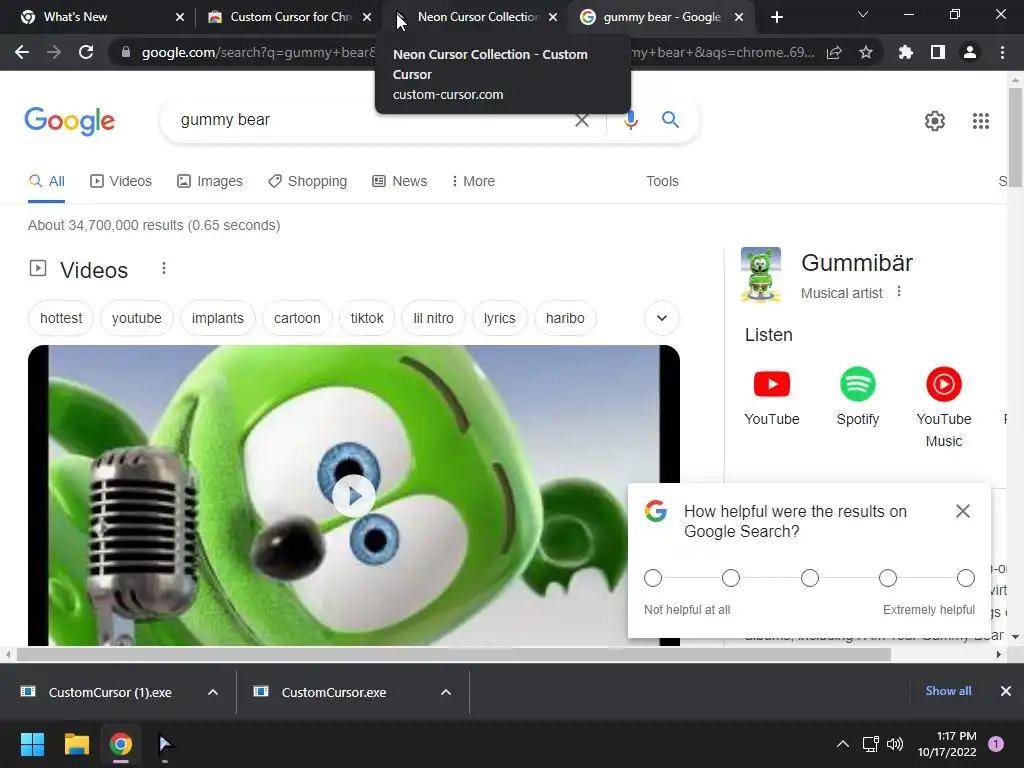Open YouTube under Listen

(772, 397)
